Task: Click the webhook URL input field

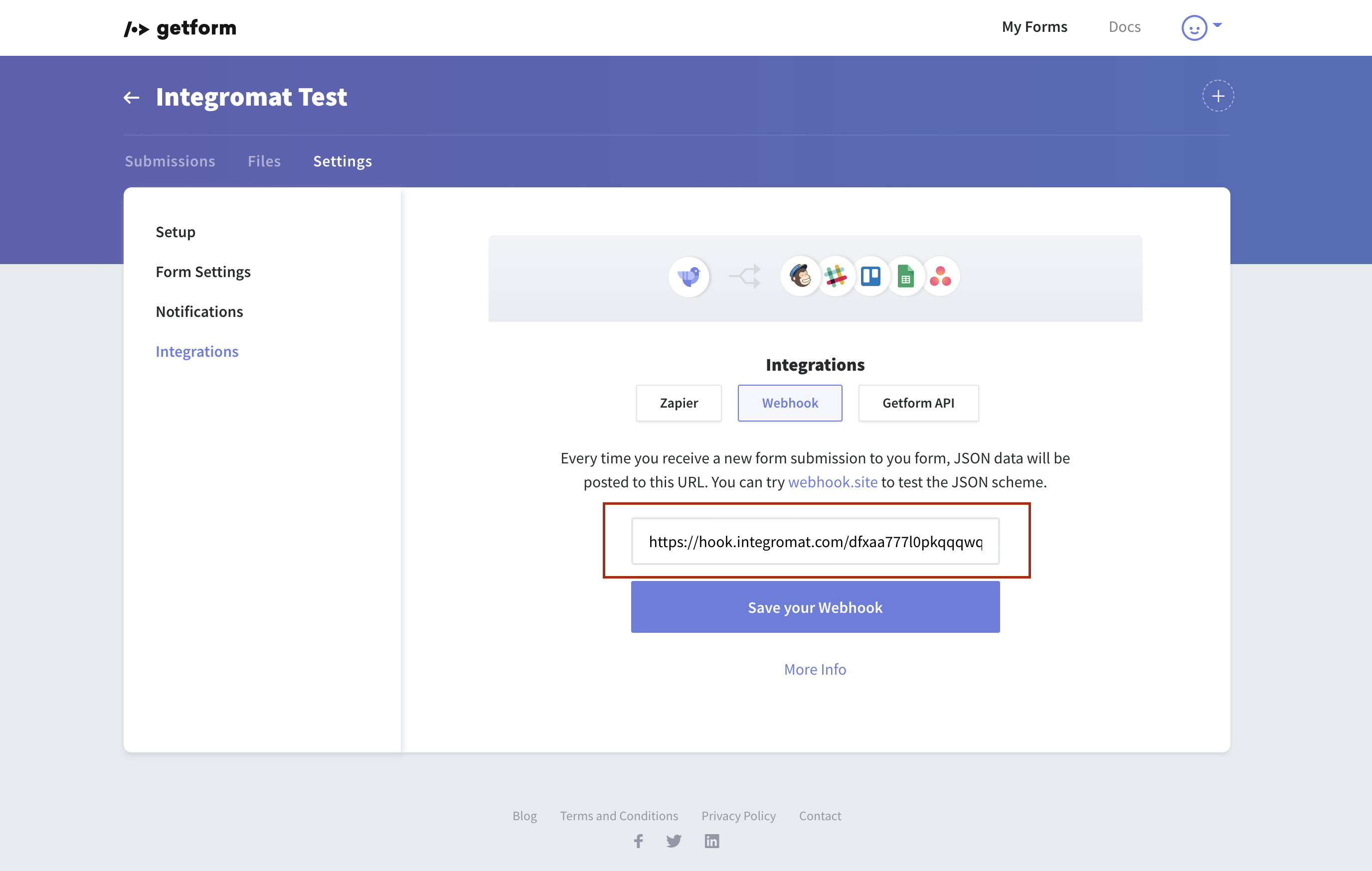Action: pyautogui.click(x=815, y=541)
